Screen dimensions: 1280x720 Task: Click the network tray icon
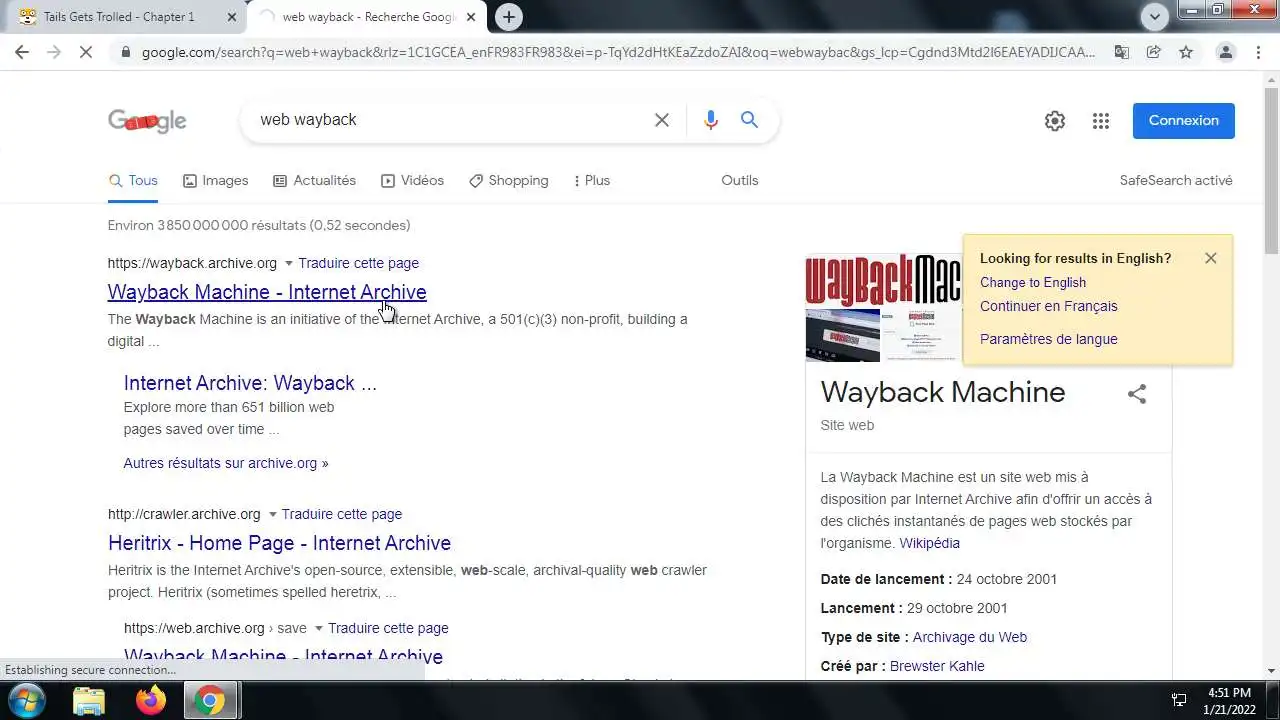click(x=1179, y=700)
